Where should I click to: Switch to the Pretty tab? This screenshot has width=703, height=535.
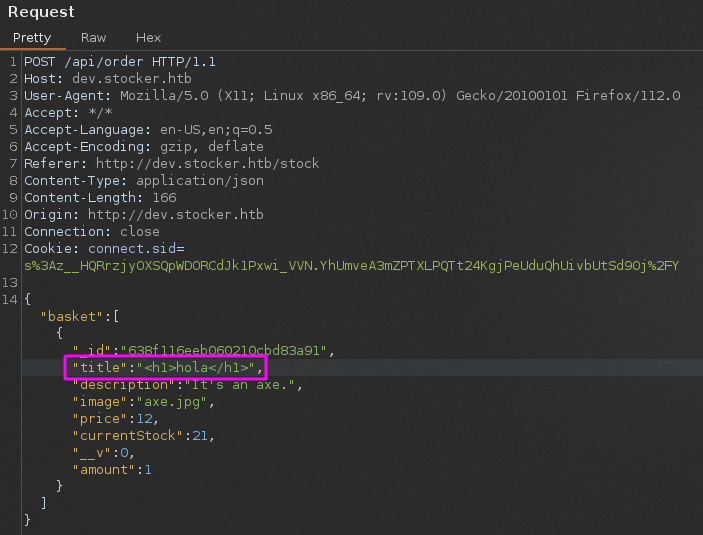pos(32,38)
